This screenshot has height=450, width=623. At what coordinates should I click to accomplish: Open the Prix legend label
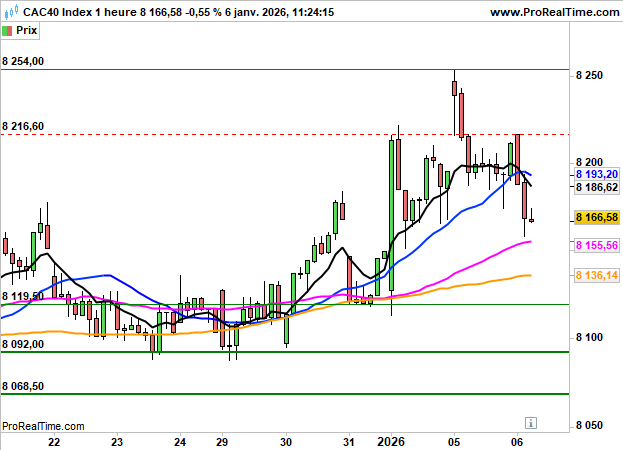click(26, 31)
